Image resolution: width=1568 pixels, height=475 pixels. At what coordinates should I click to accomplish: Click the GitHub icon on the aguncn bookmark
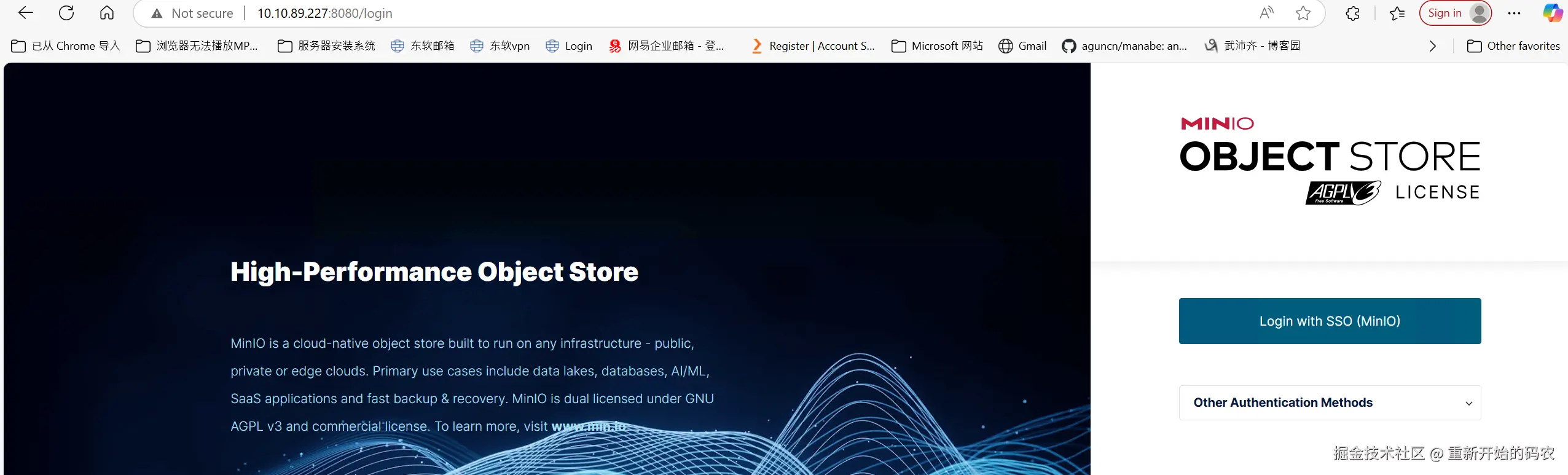[1069, 46]
